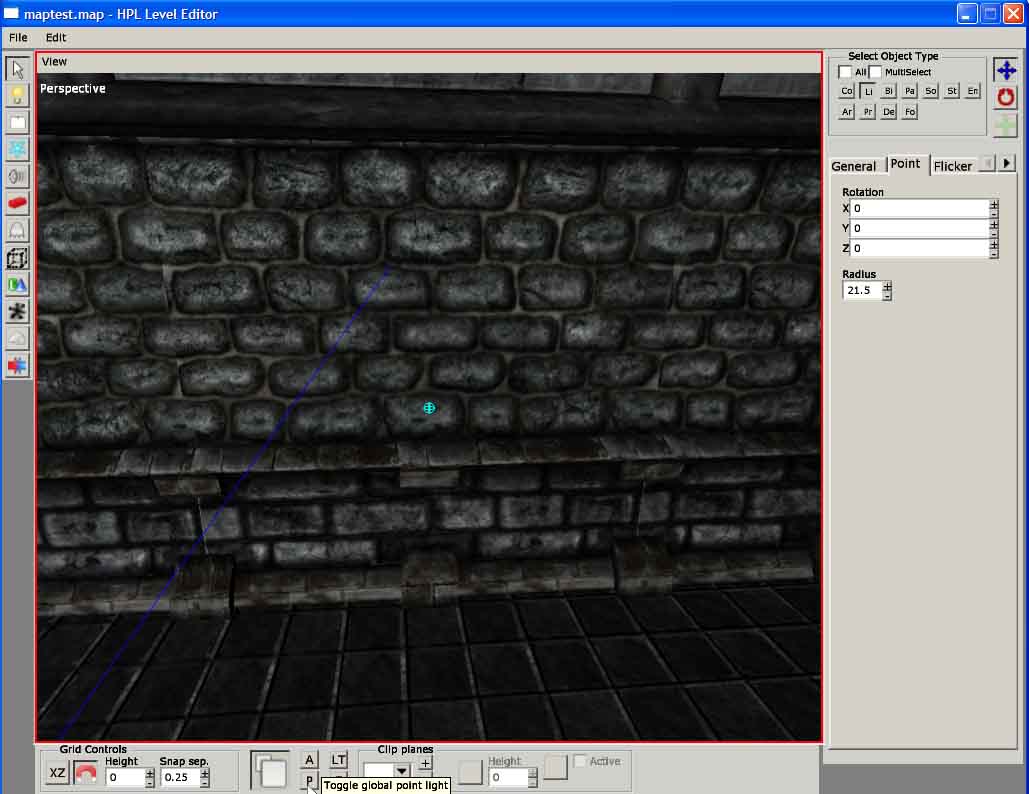Activate the red rotate tool

click(x=1005, y=97)
